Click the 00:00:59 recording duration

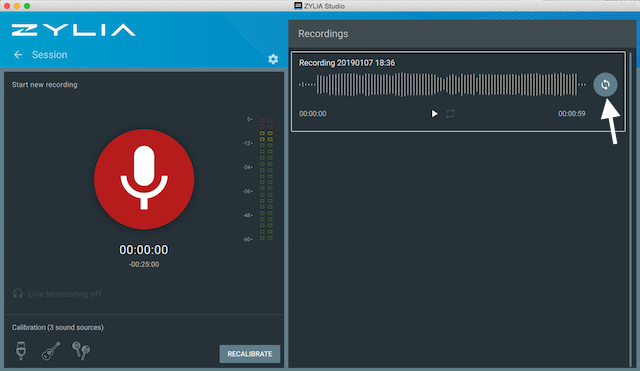[572, 113]
